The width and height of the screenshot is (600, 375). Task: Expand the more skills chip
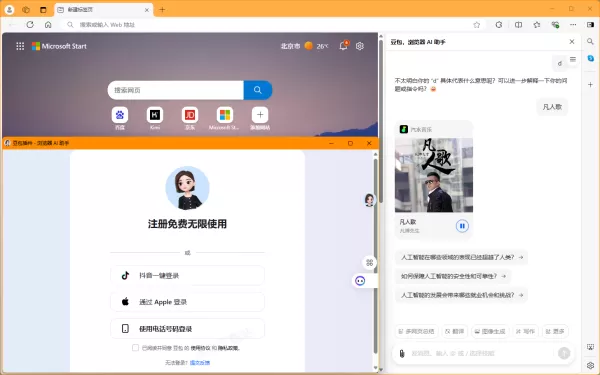pyautogui.click(x=555, y=331)
